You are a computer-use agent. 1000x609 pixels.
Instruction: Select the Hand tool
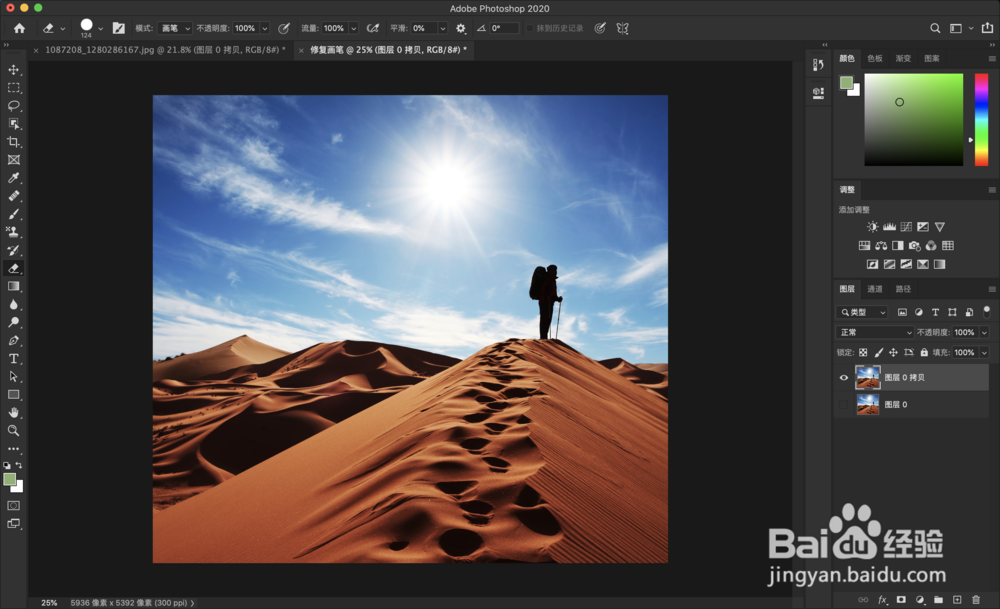[x=13, y=413]
